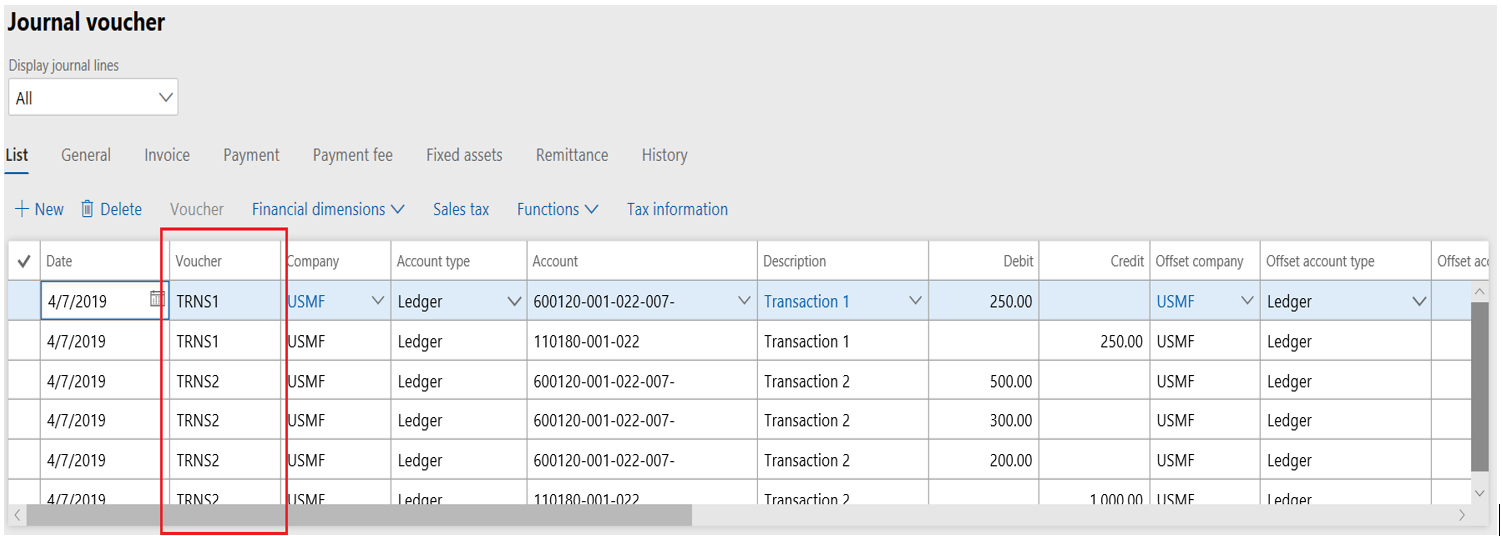This screenshot has width=1502, height=536.
Task: Click the select-all checkmark column header
Action: [24, 262]
